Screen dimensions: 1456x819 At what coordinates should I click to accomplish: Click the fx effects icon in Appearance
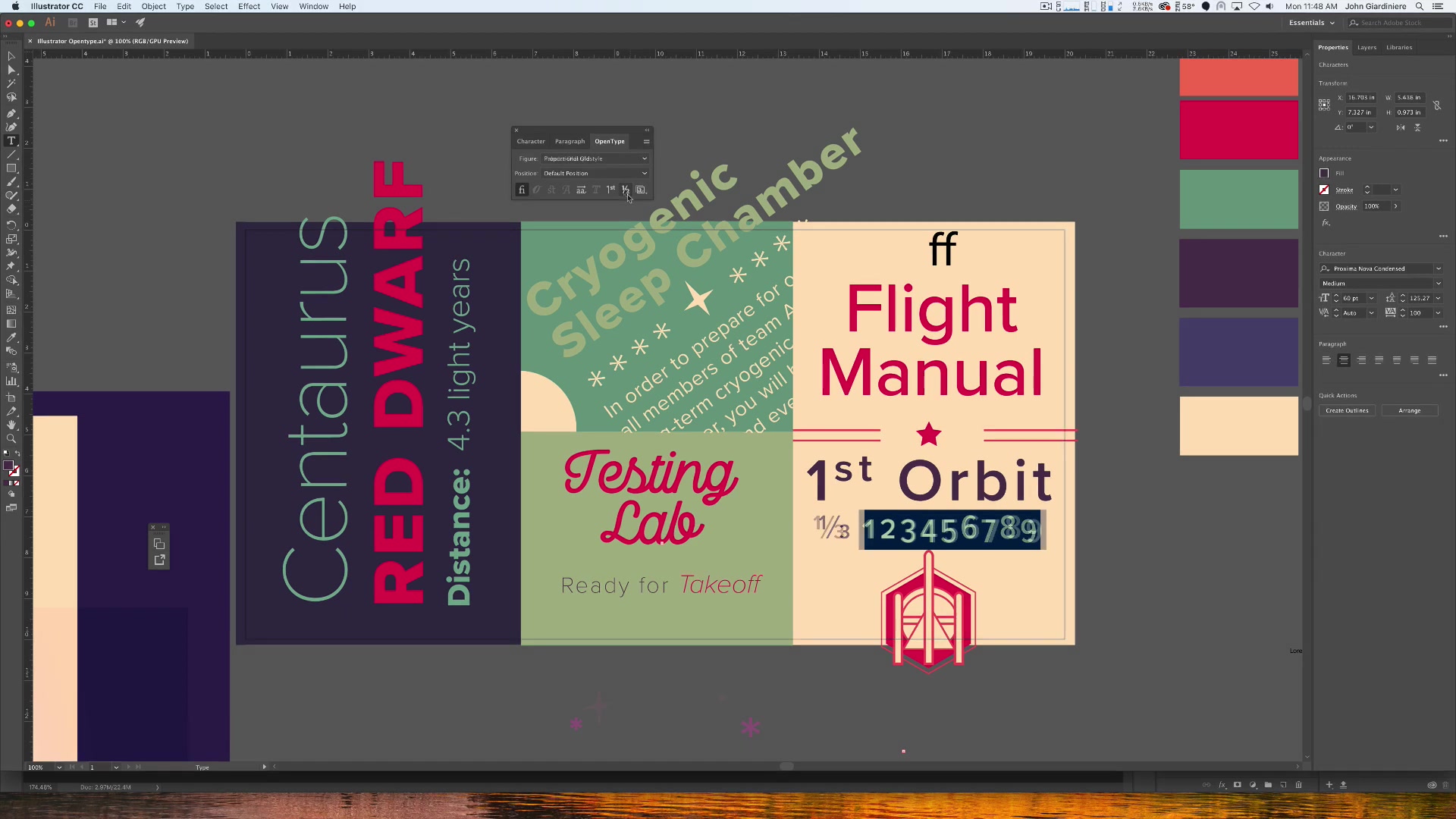[x=1326, y=223]
